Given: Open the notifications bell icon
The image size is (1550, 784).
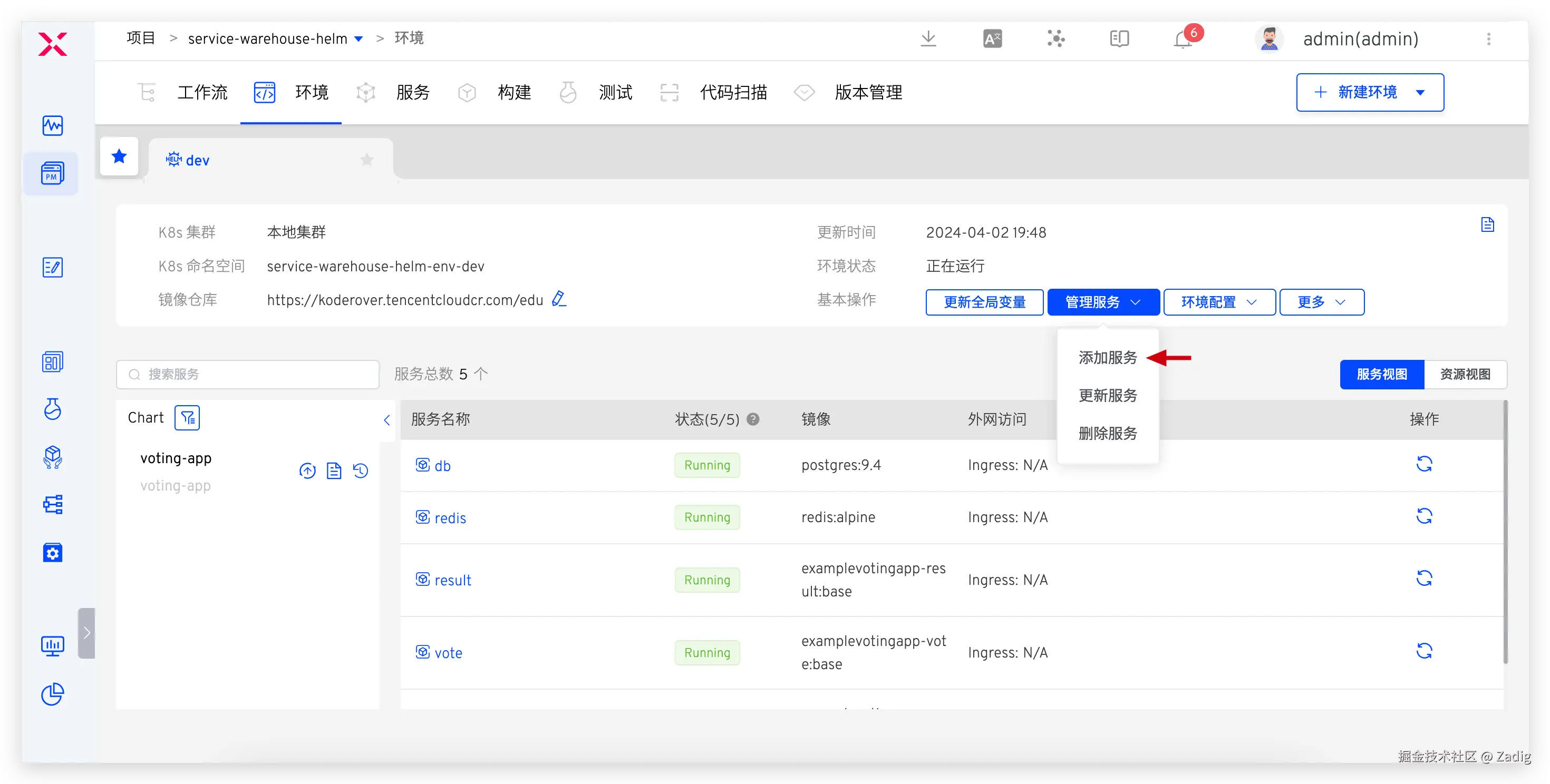Looking at the screenshot, I should (x=1182, y=40).
